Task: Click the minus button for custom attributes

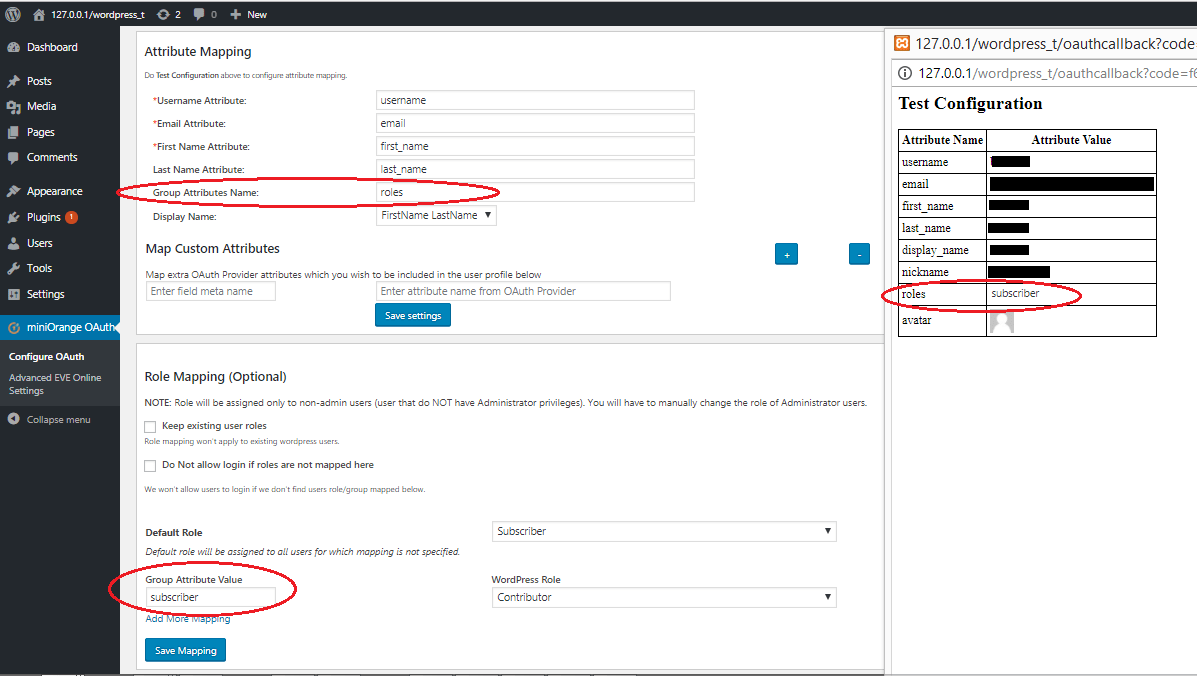Action: 860,254
